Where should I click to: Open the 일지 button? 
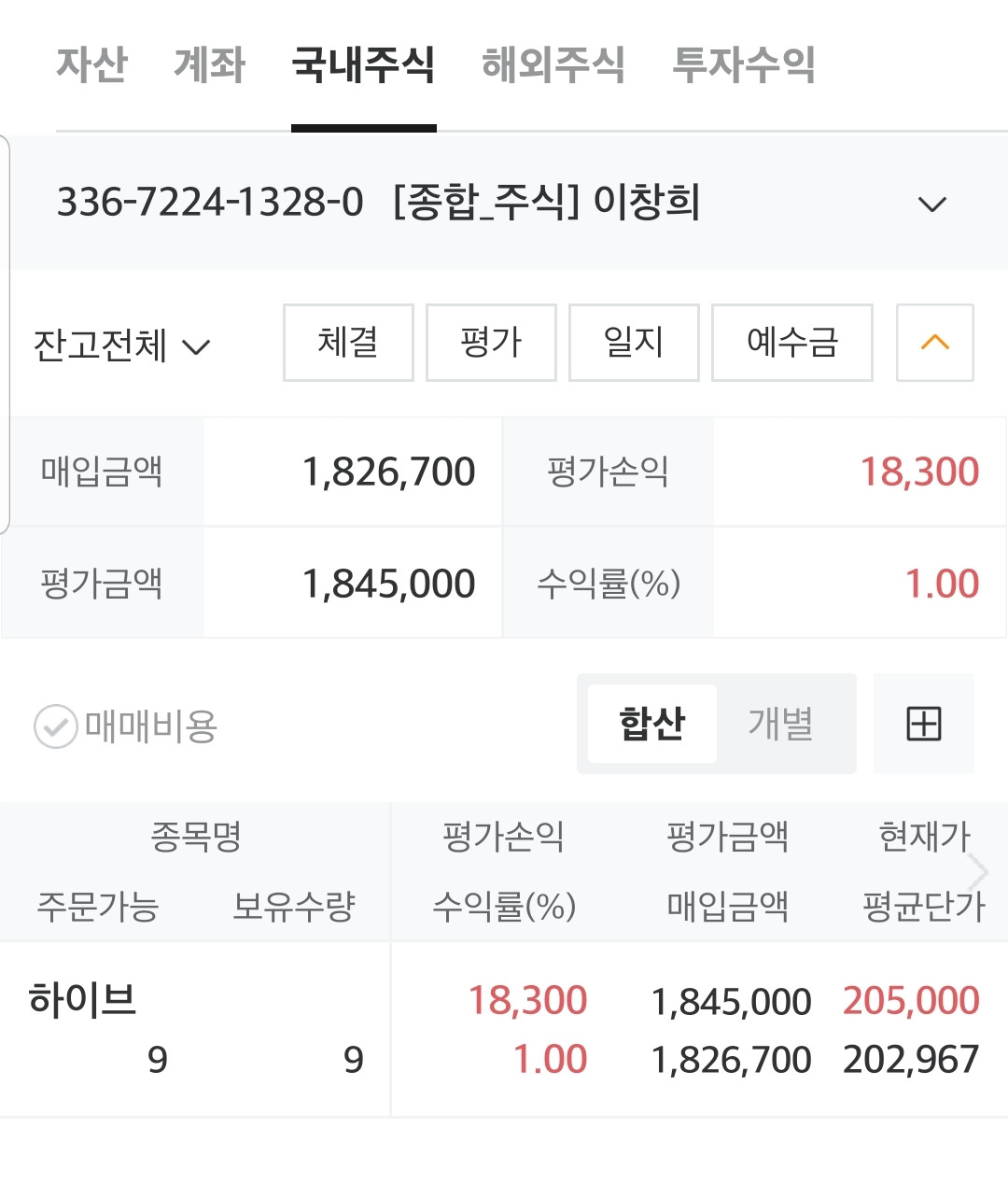point(634,343)
